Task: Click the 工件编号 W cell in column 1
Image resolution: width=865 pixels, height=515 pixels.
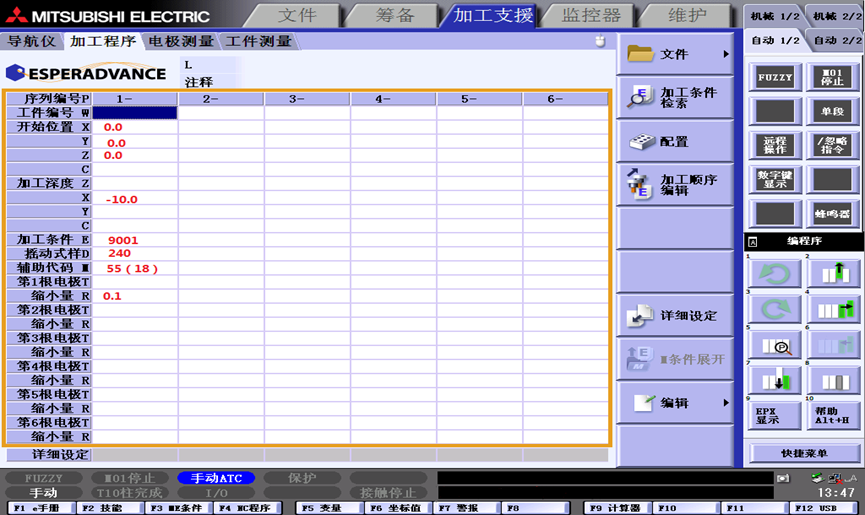Action: pos(134,113)
